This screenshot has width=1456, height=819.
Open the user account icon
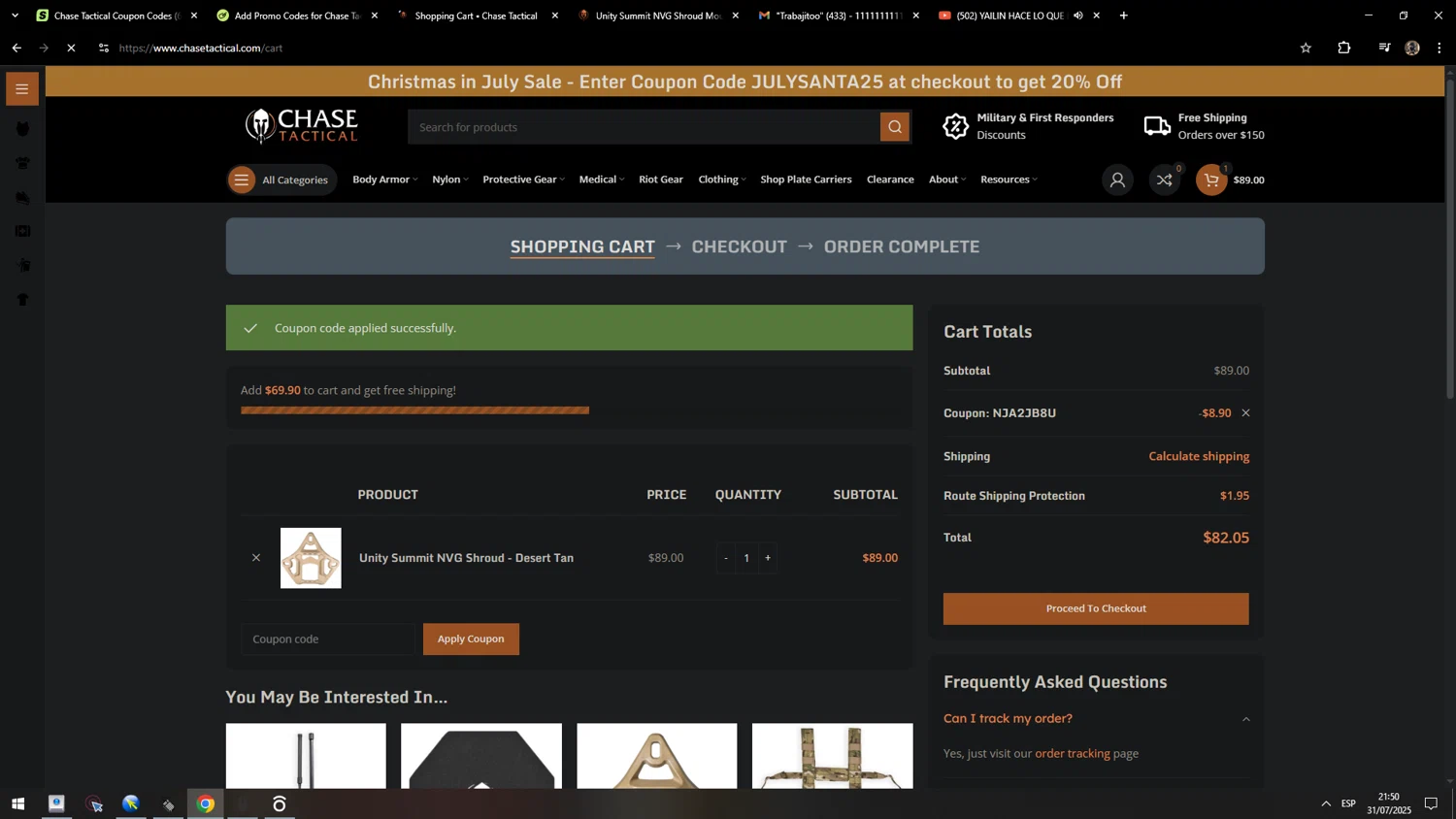pos(1117,180)
